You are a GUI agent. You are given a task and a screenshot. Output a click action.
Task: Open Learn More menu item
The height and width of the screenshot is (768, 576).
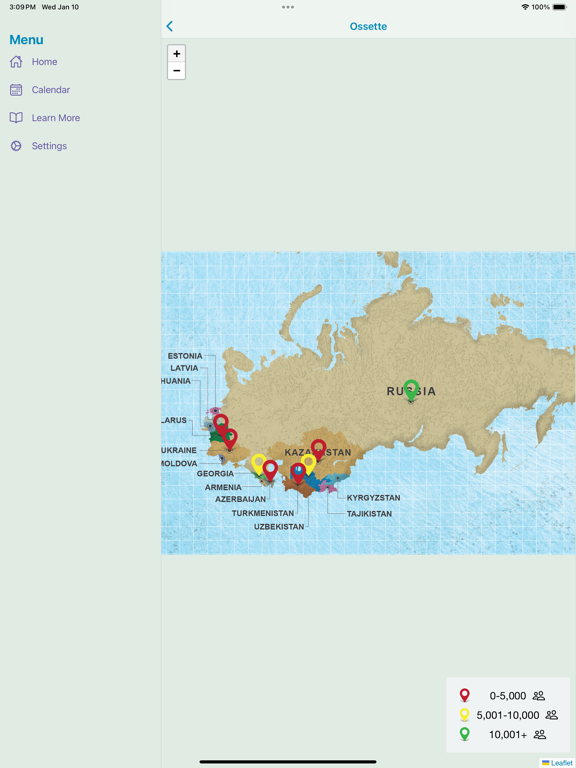[x=56, y=118]
